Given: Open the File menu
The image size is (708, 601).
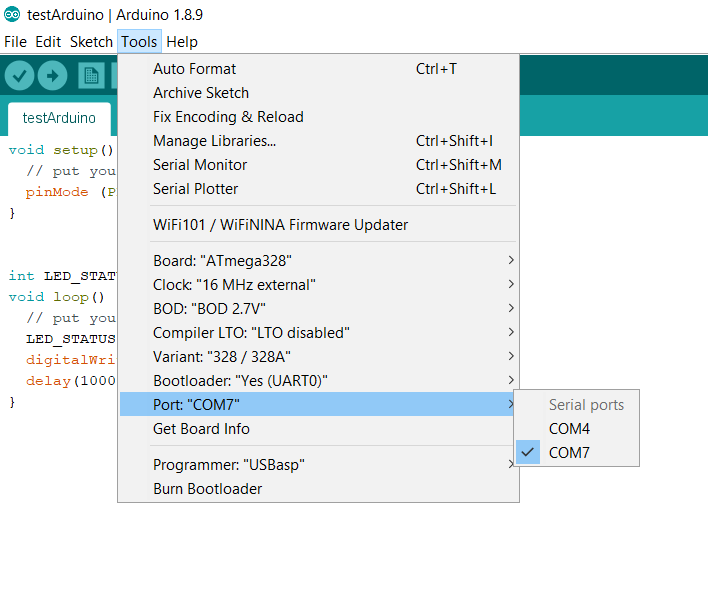Looking at the screenshot, I should [x=15, y=42].
